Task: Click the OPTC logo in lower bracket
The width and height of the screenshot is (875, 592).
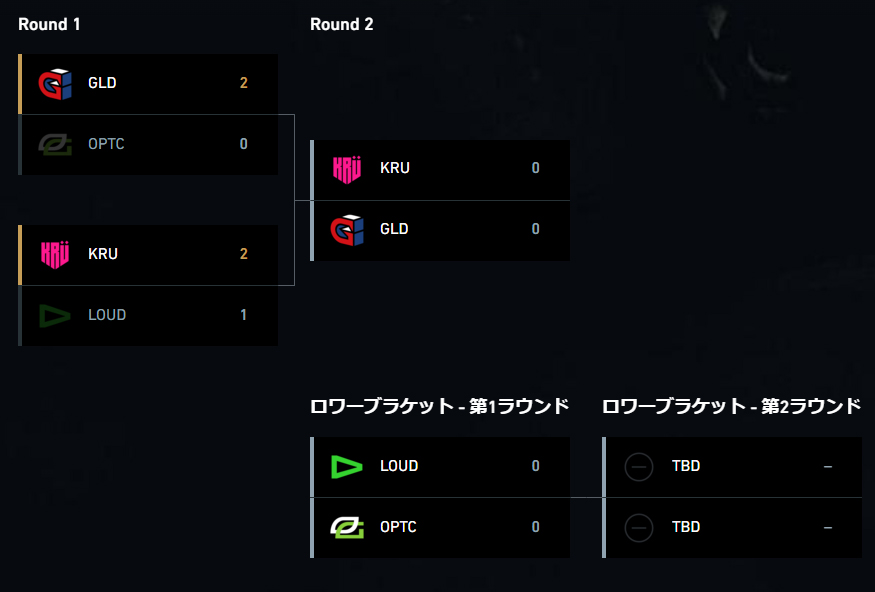Action: pyautogui.click(x=347, y=527)
